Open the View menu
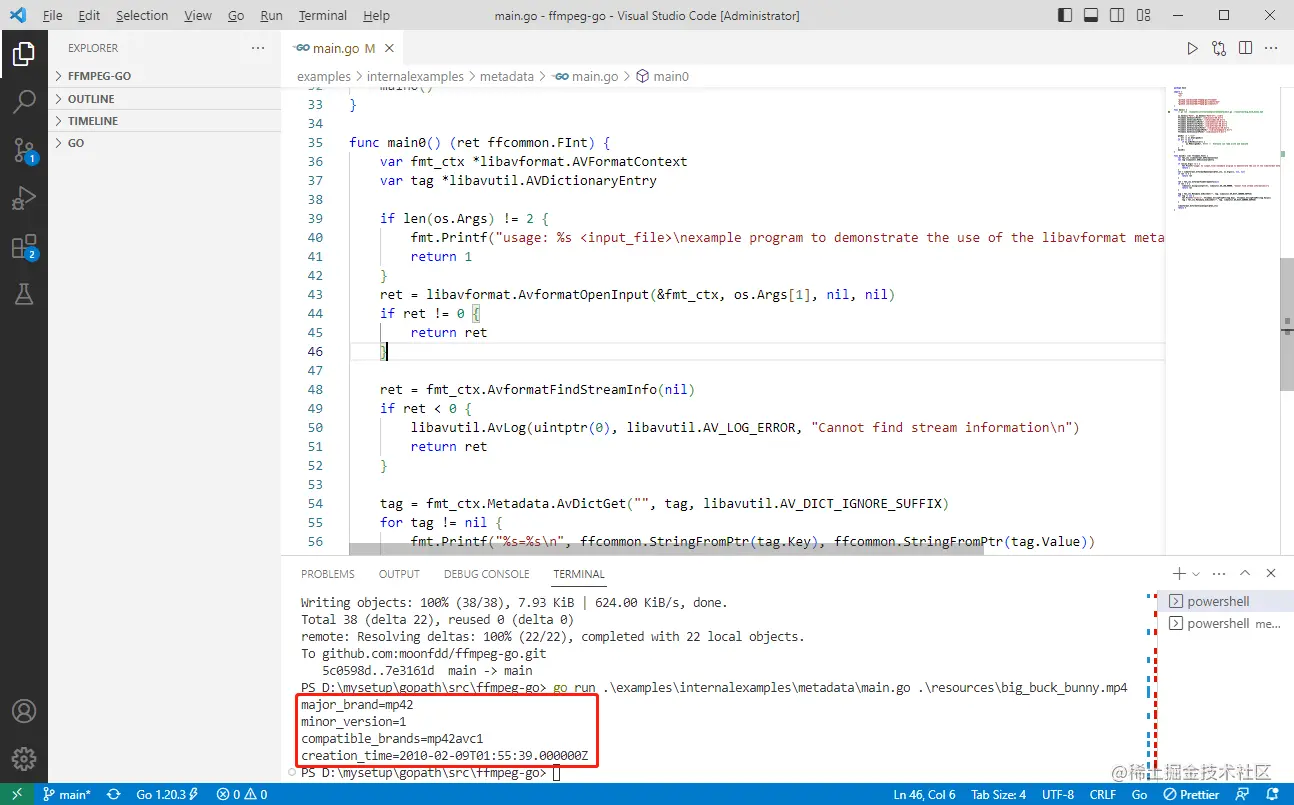 pos(198,16)
